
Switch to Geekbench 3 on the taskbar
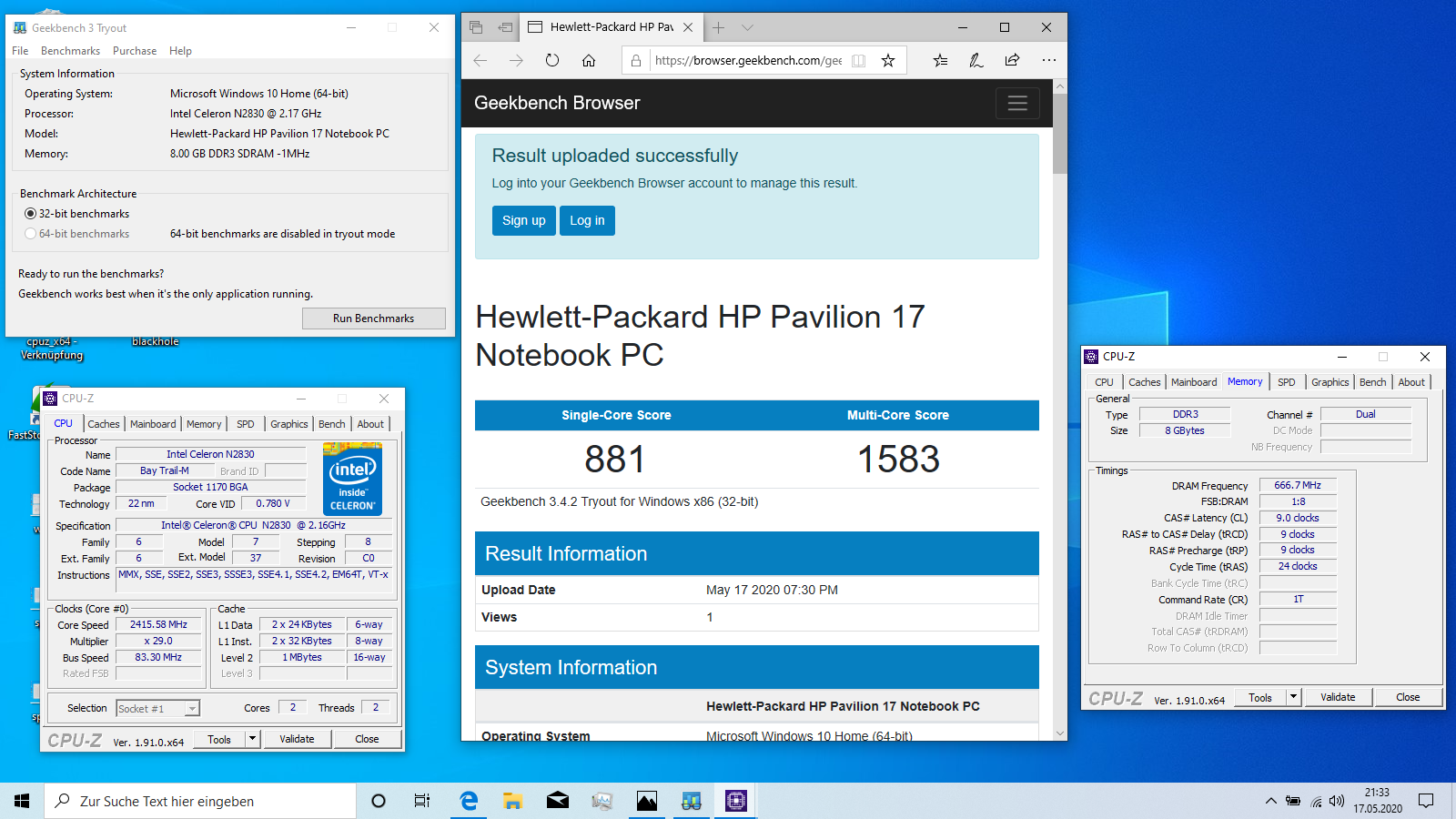(x=692, y=801)
